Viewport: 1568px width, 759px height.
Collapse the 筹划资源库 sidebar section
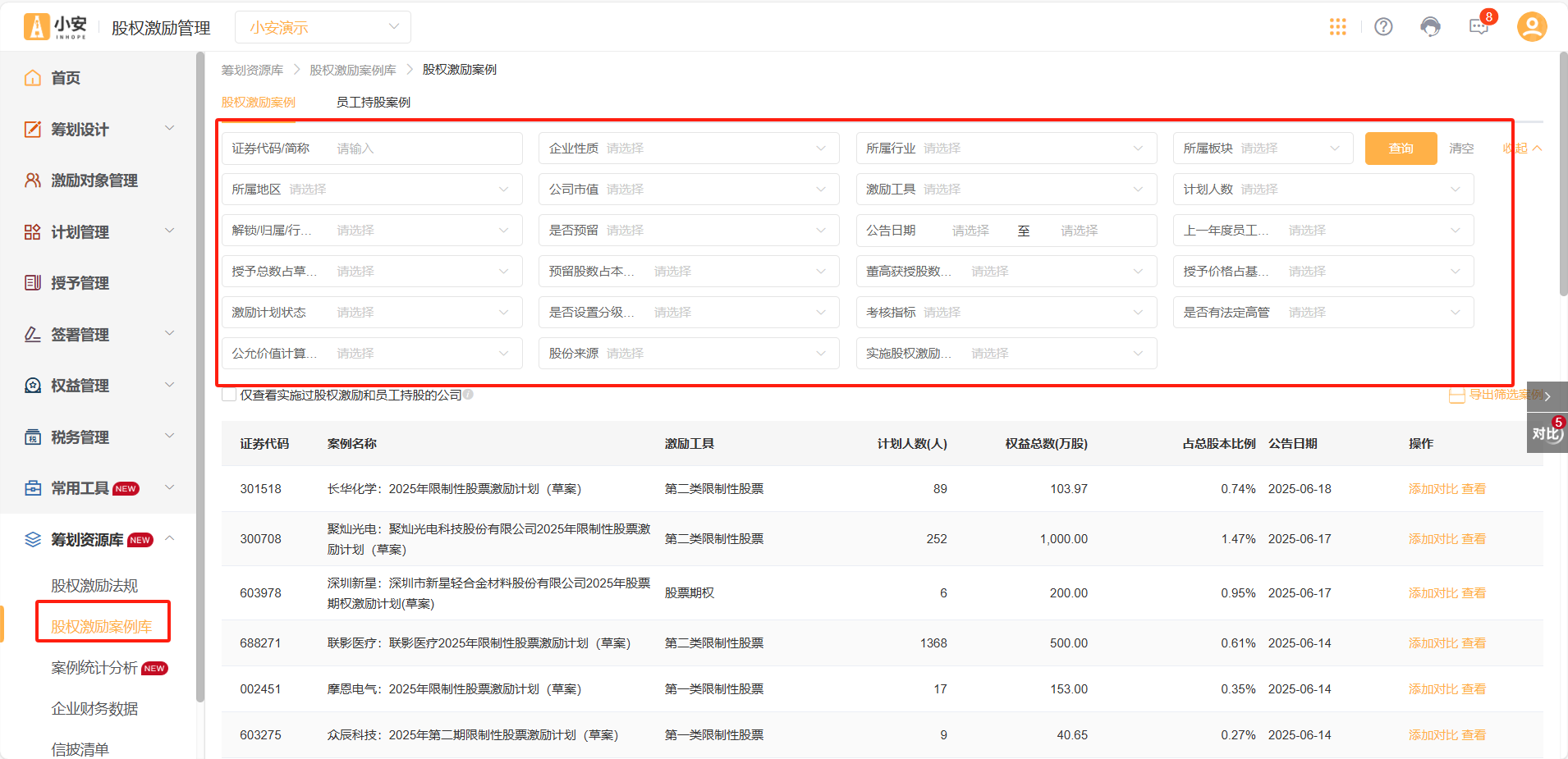pyautogui.click(x=170, y=539)
